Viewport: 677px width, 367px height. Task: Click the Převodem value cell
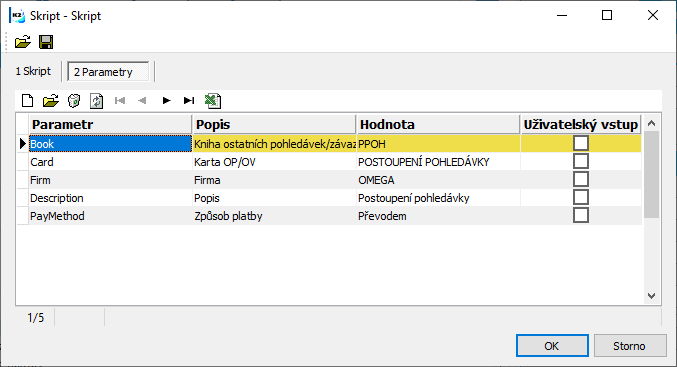[438, 216]
